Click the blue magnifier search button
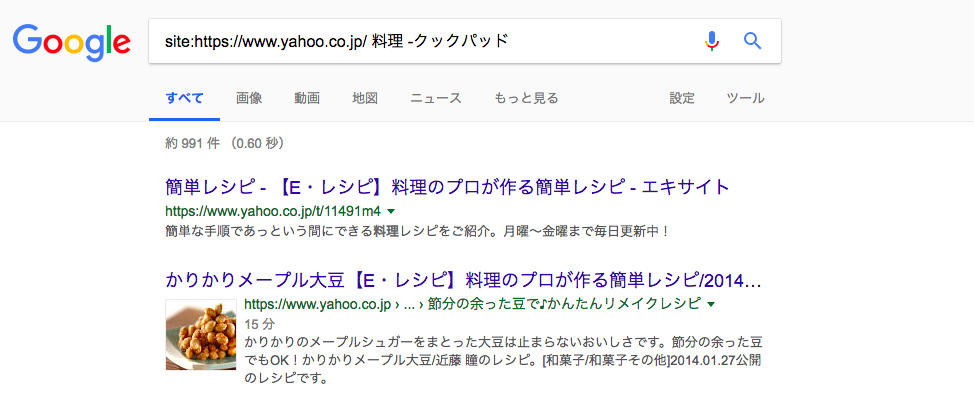The height and width of the screenshot is (403, 974). [752, 41]
